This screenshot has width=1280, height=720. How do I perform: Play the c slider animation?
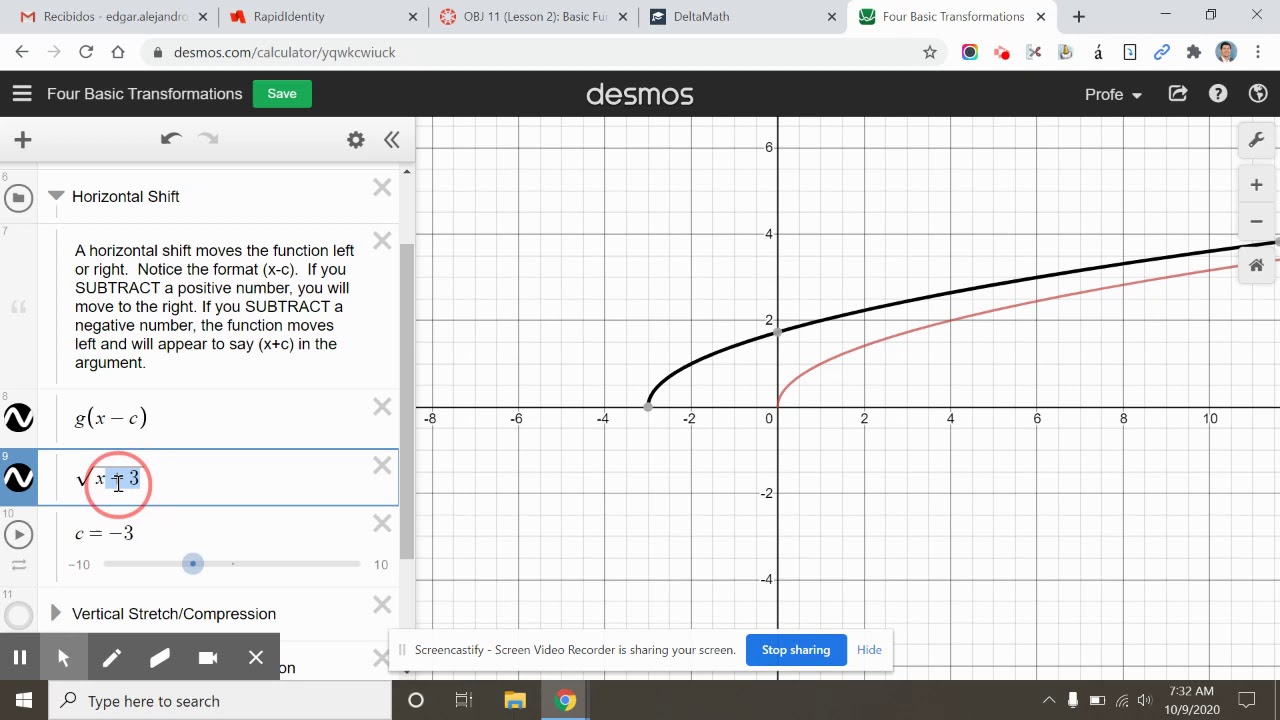18,534
